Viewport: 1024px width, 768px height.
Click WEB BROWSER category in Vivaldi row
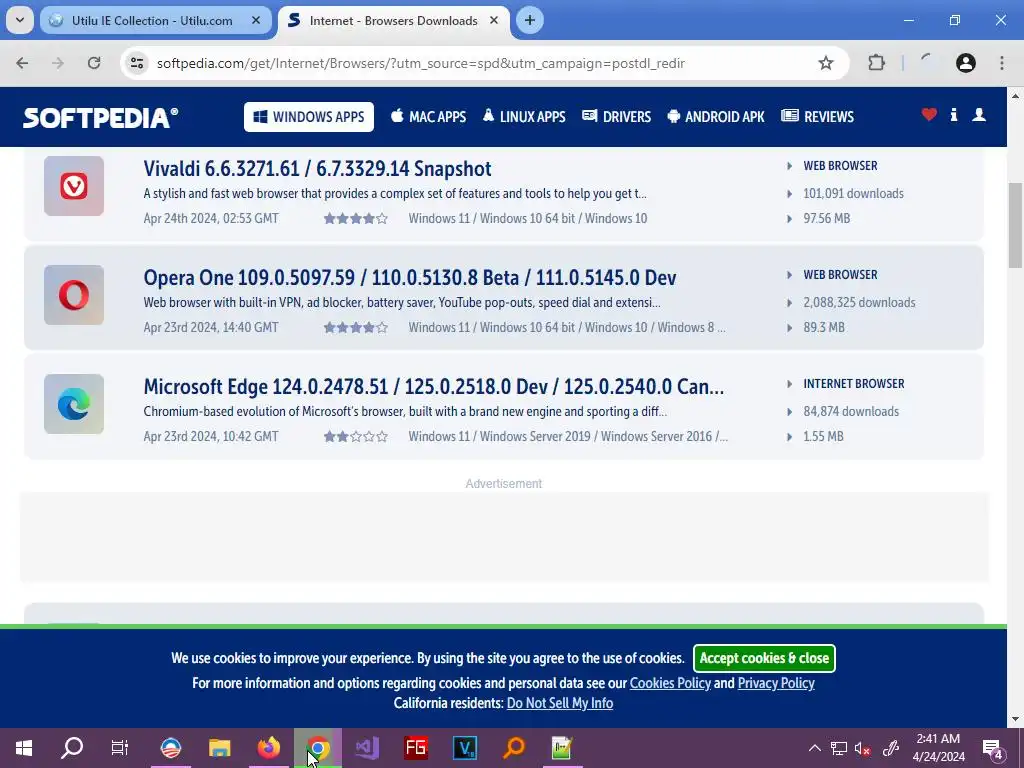840,166
